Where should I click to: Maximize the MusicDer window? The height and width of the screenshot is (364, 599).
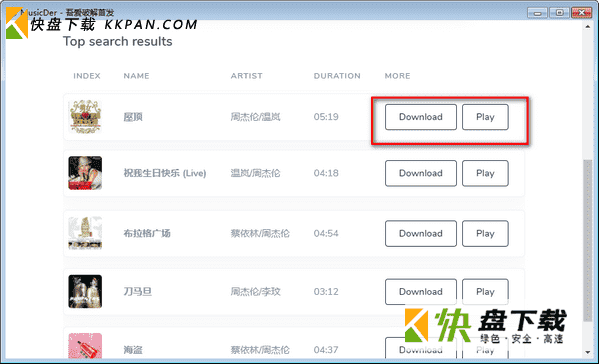(x=559, y=13)
